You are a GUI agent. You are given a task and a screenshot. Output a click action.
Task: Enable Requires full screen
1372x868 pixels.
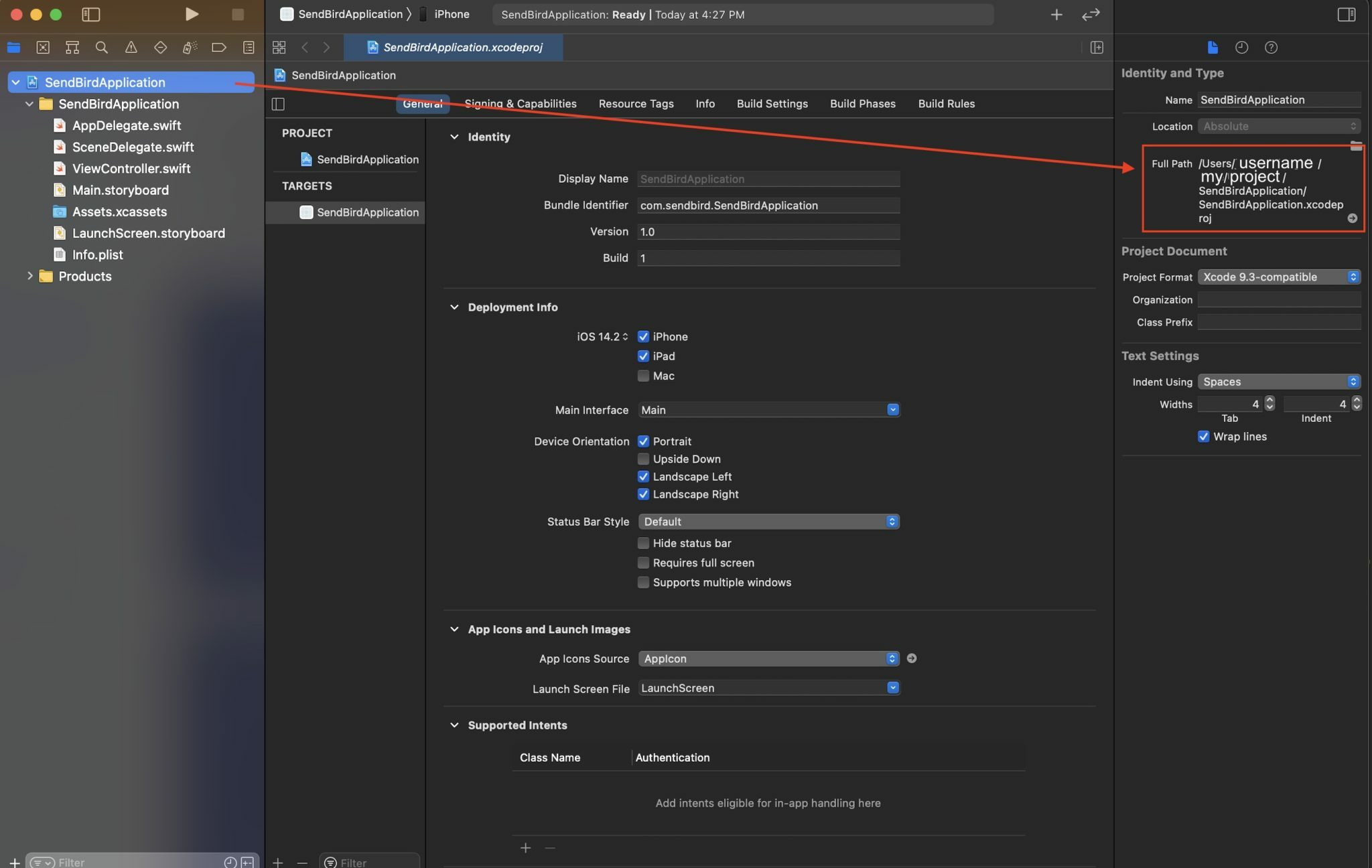(643, 563)
